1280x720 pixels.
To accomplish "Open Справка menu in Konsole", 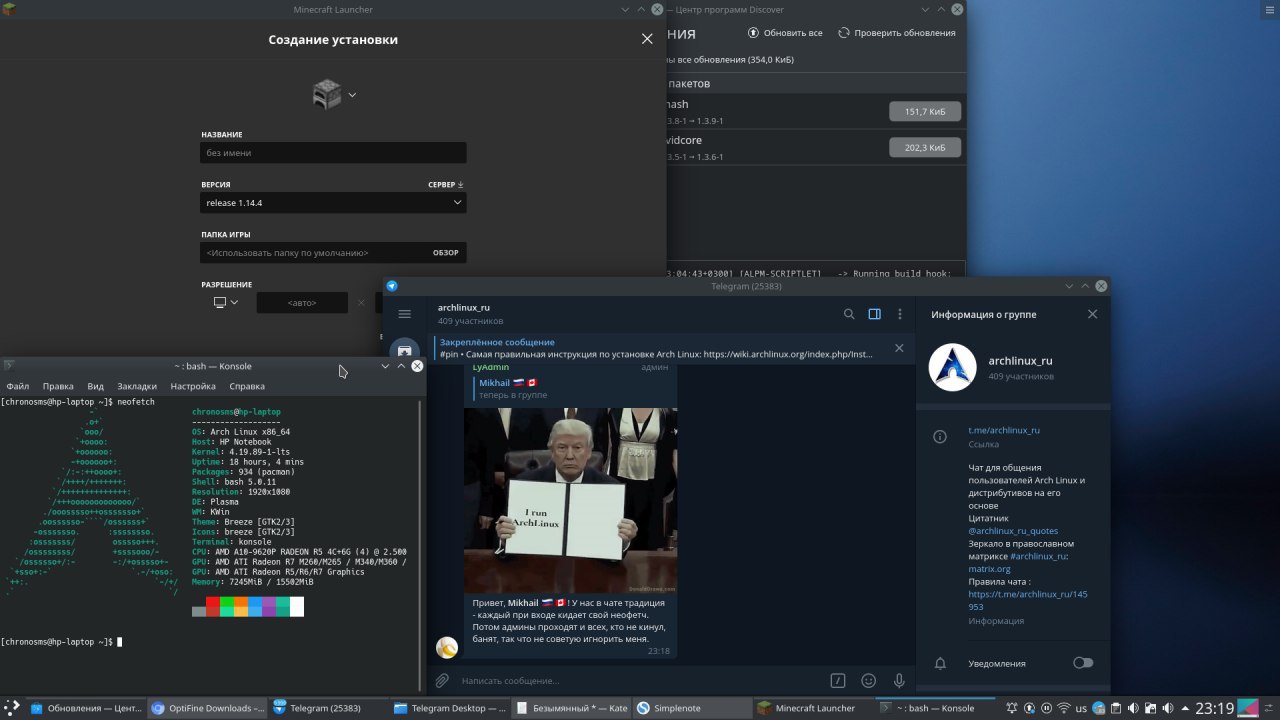I will (247, 386).
